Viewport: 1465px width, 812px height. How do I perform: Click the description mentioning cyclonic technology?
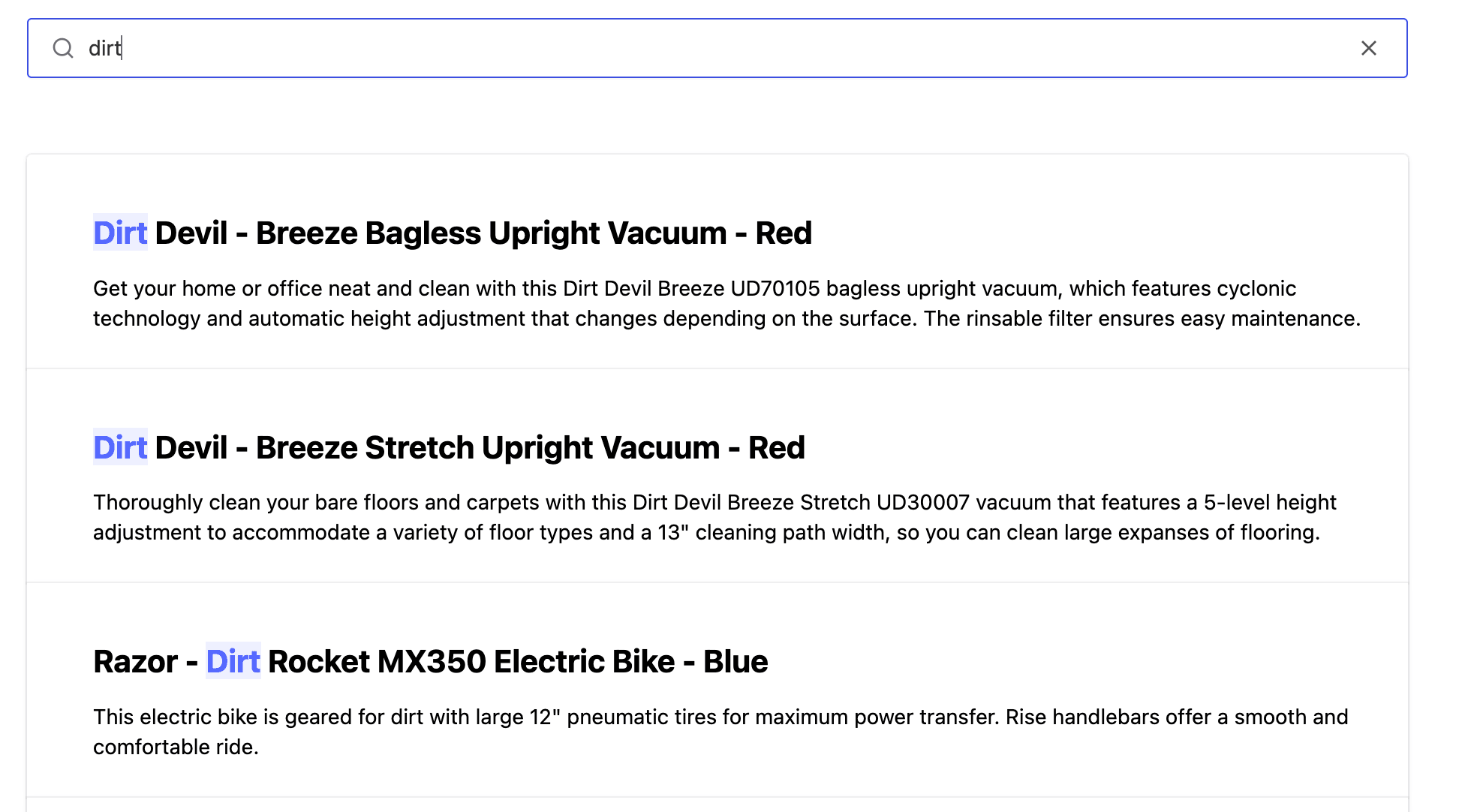pos(726,304)
